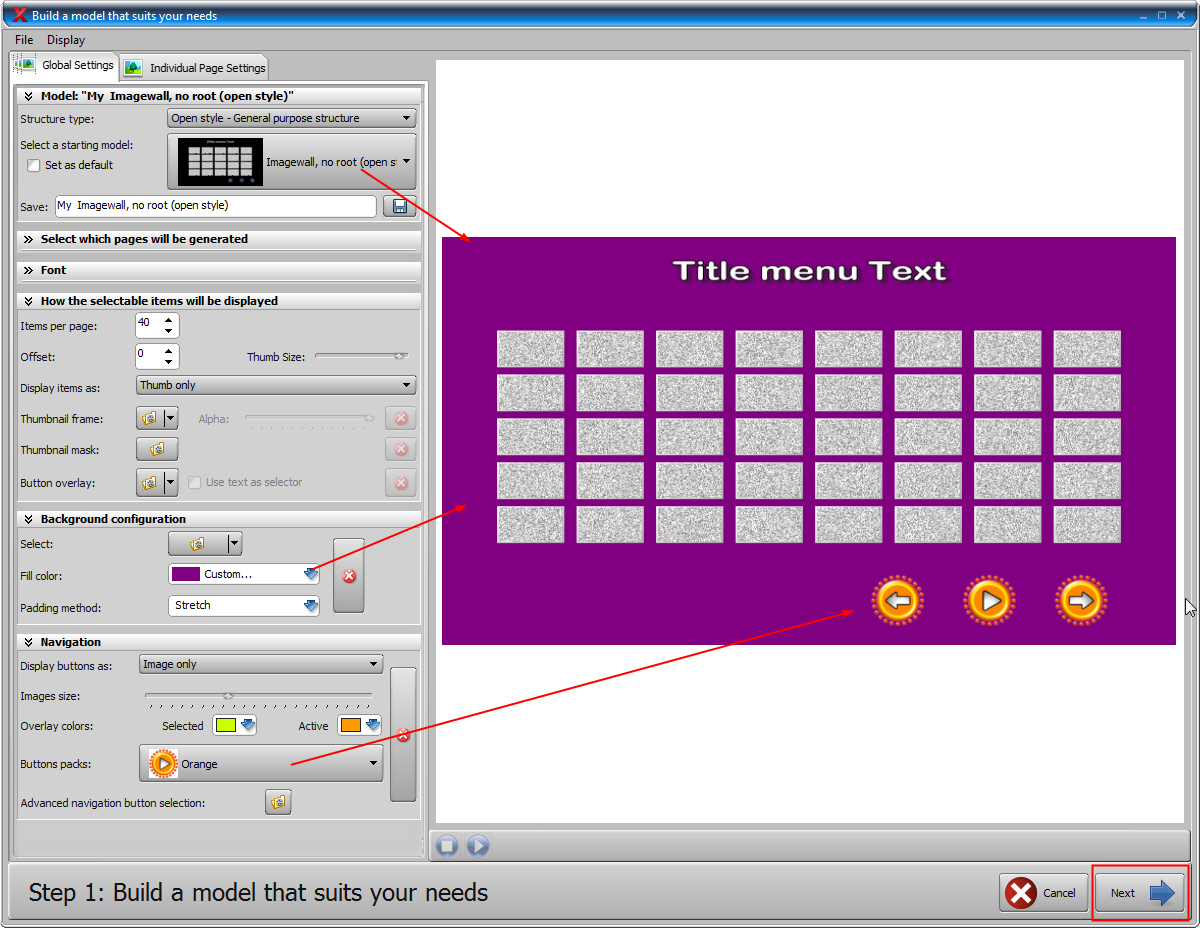The height and width of the screenshot is (928, 1200).
Task: Reset navigation with red X side button
Action: (x=403, y=735)
